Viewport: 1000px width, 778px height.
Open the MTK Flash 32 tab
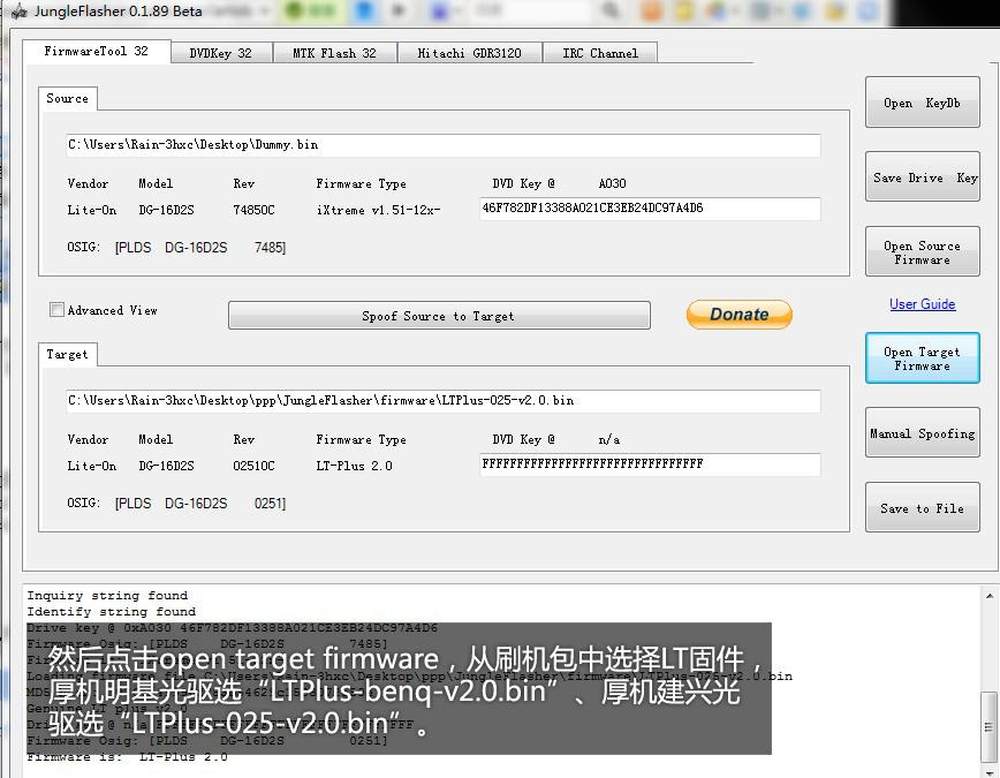(335, 54)
